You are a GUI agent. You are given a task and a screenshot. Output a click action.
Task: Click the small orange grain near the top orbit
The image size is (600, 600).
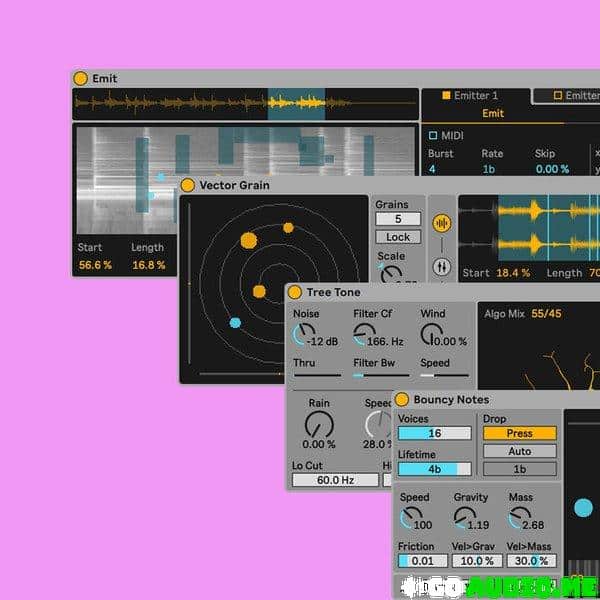pos(288,228)
